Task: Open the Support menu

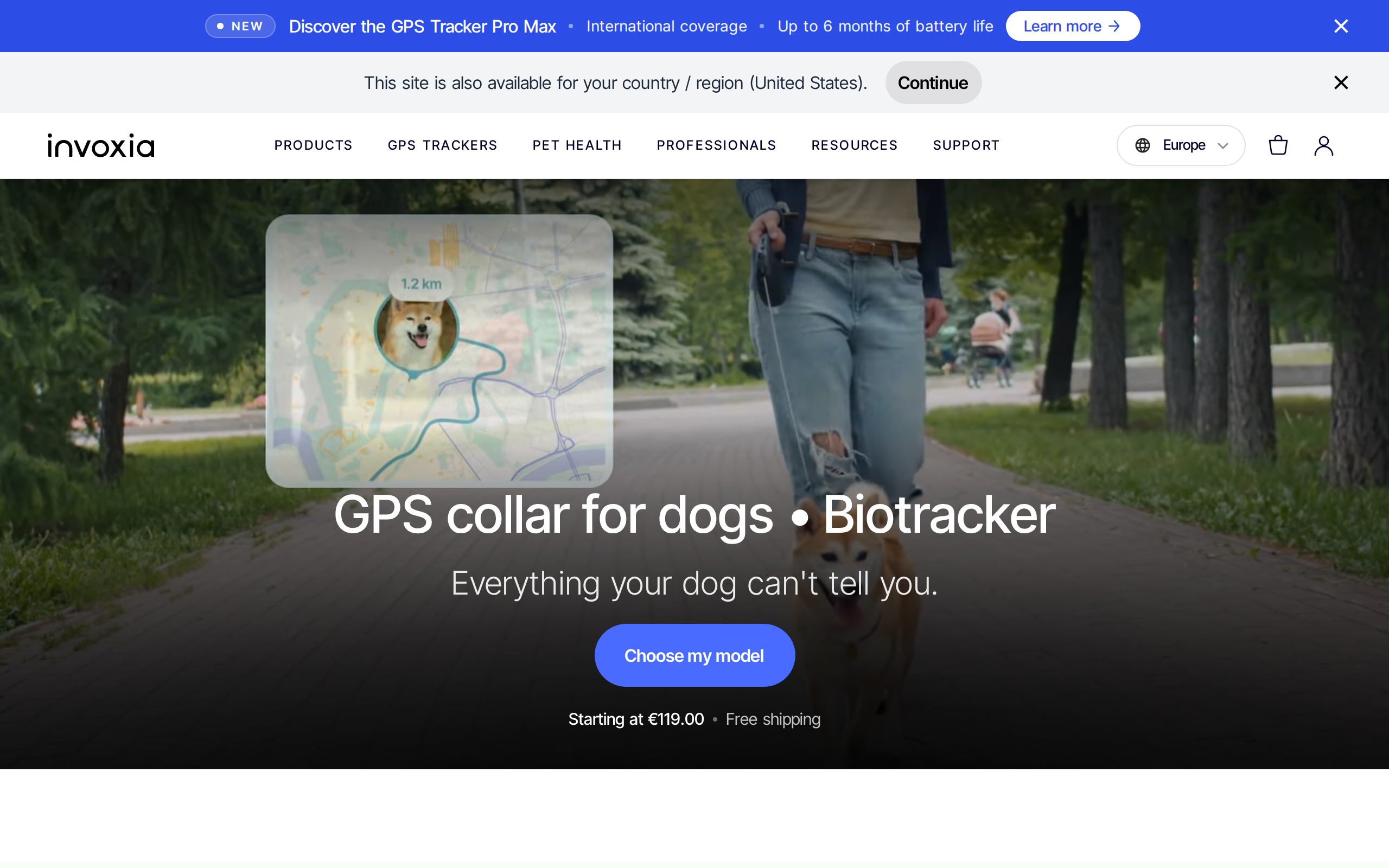Action: [966, 145]
